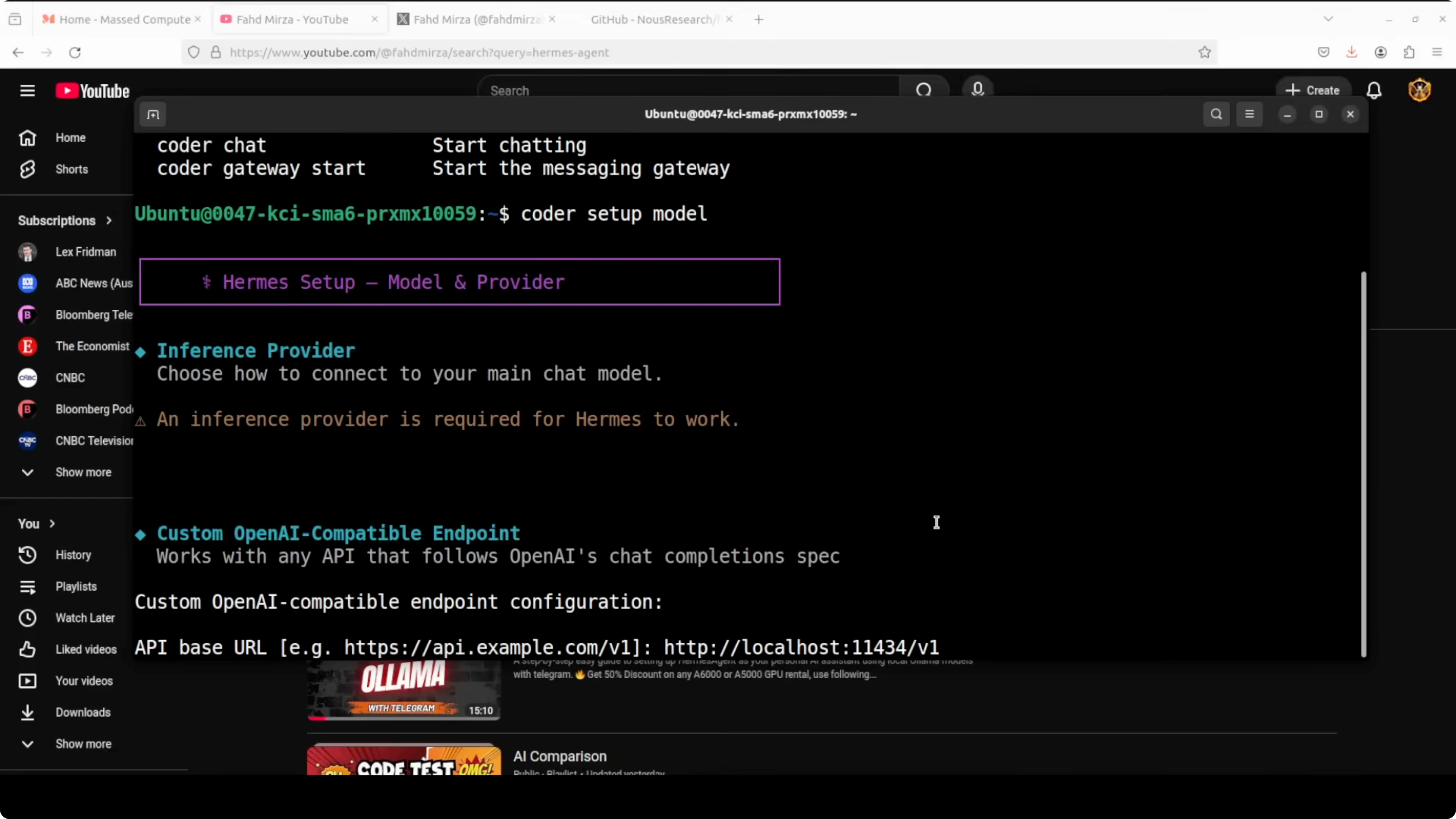Open a new terminal tab
Viewport: 1456px width, 819px height.
pos(153,115)
